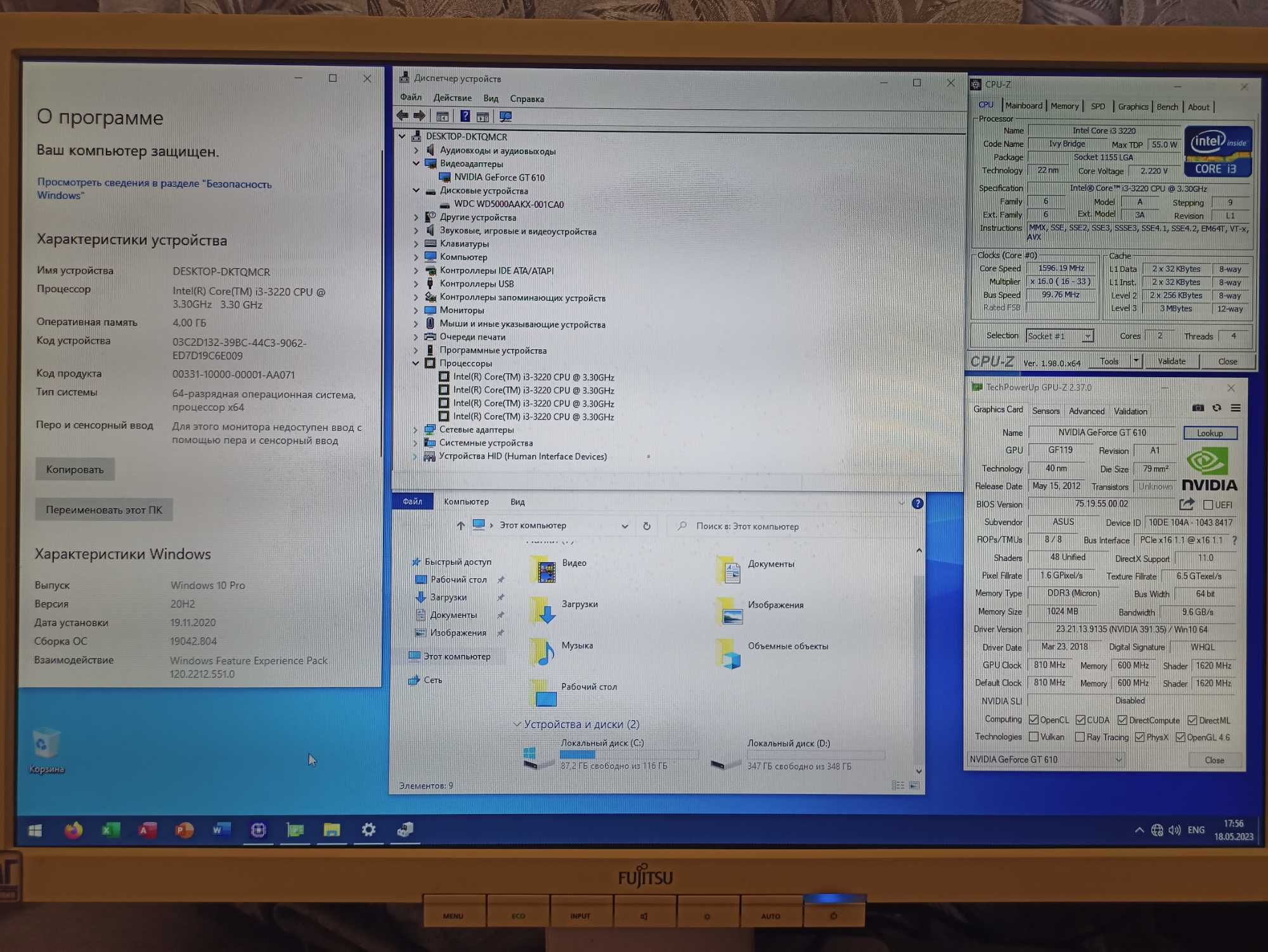Open the Windows Start menu
The width and height of the screenshot is (1268, 952).
pos(36,830)
